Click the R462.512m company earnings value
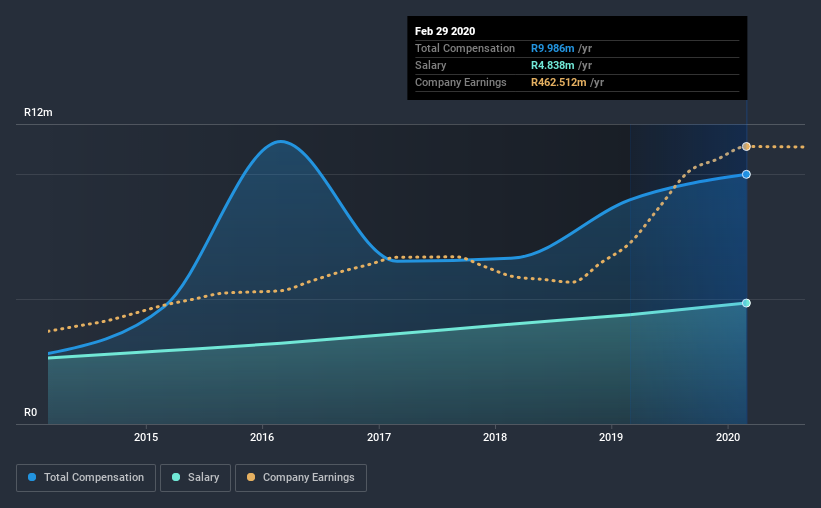The height and width of the screenshot is (508, 821). pyautogui.click(x=559, y=82)
